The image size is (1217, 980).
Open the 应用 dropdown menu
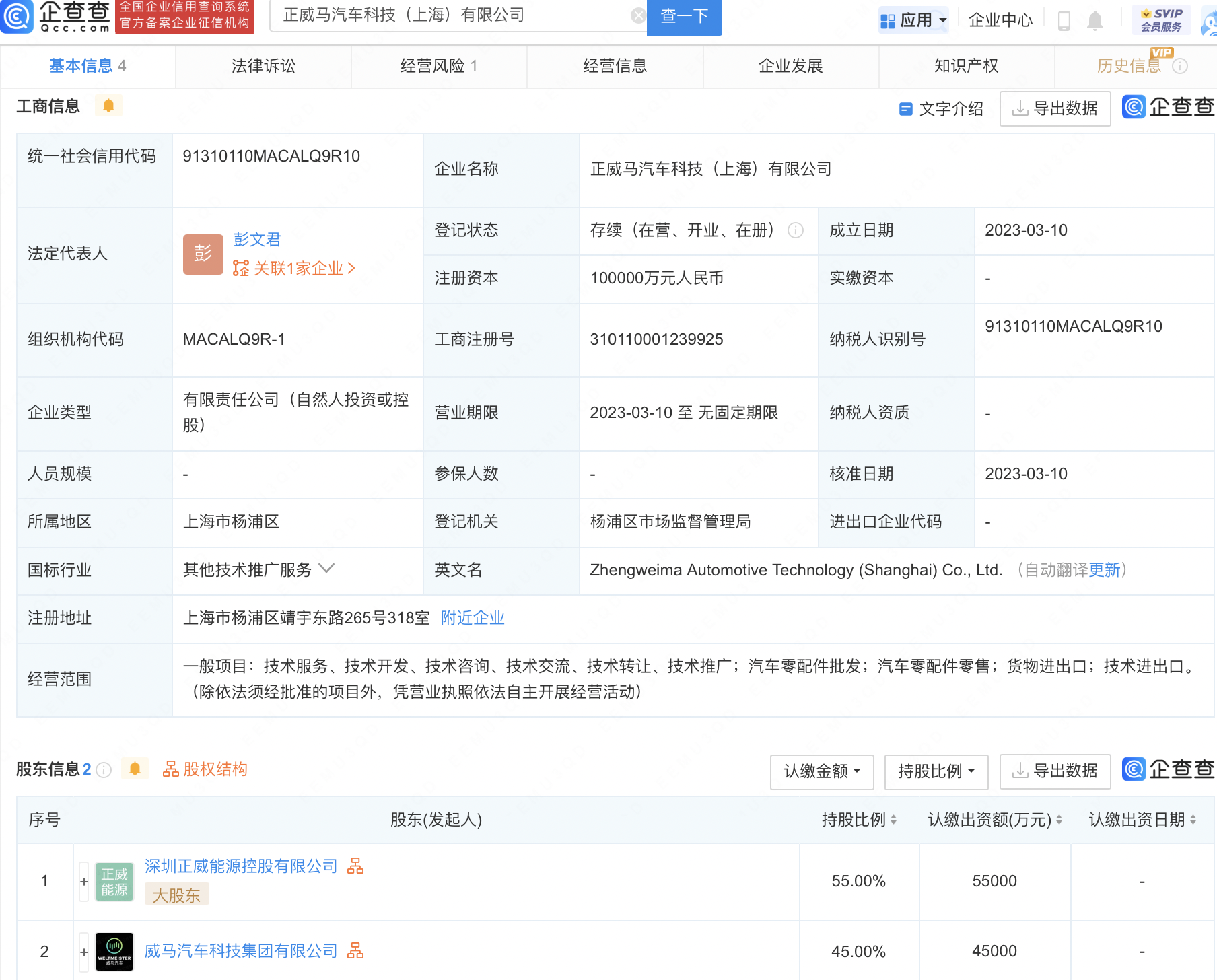[913, 20]
